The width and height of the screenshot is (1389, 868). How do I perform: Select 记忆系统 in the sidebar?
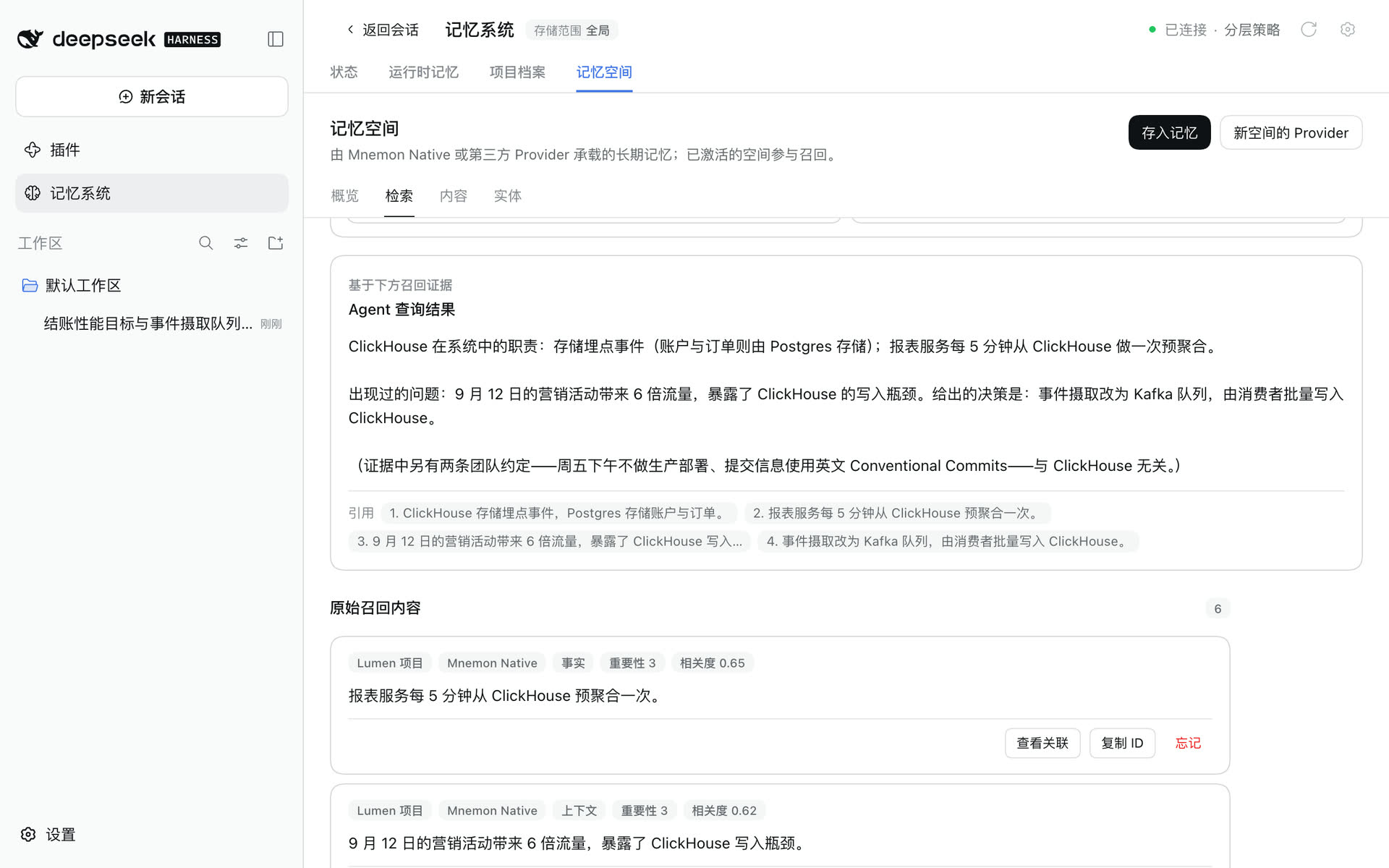(x=152, y=193)
